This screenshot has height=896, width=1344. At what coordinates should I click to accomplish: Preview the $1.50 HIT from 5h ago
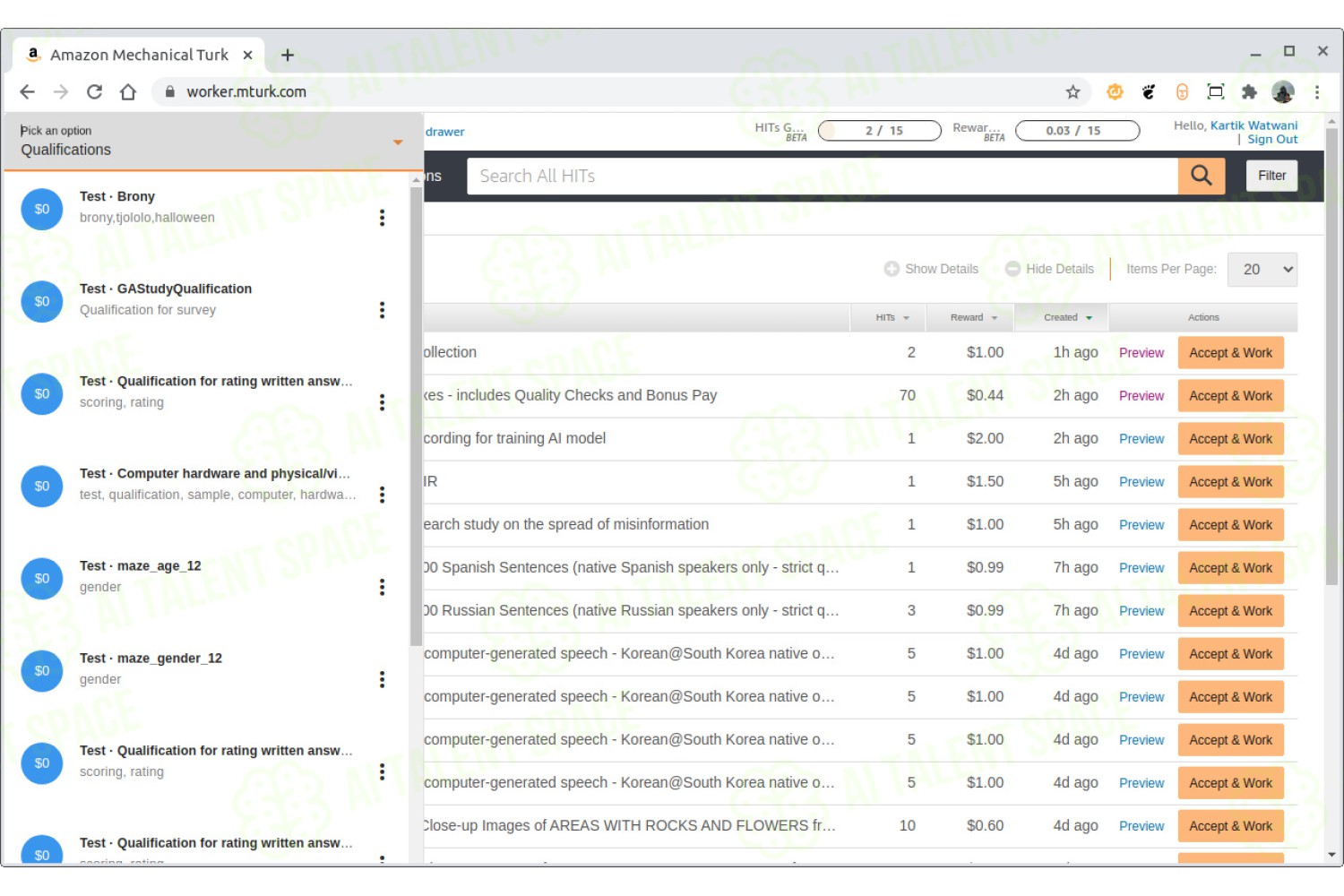pos(1142,482)
